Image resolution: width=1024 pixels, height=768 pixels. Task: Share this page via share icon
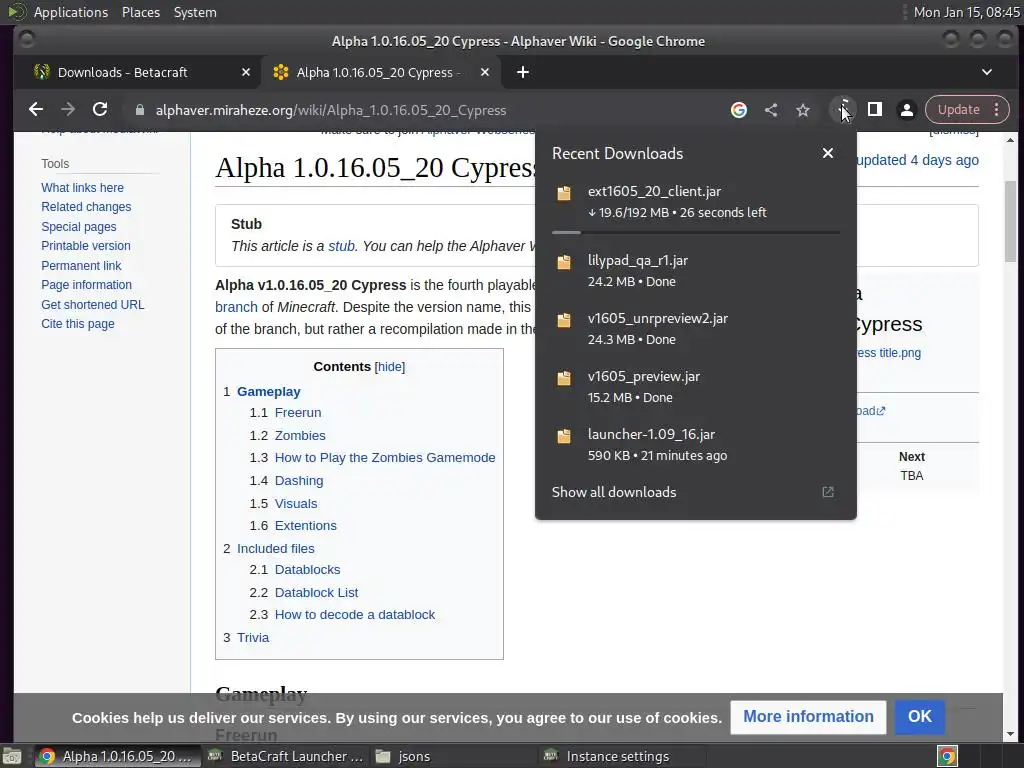(771, 110)
